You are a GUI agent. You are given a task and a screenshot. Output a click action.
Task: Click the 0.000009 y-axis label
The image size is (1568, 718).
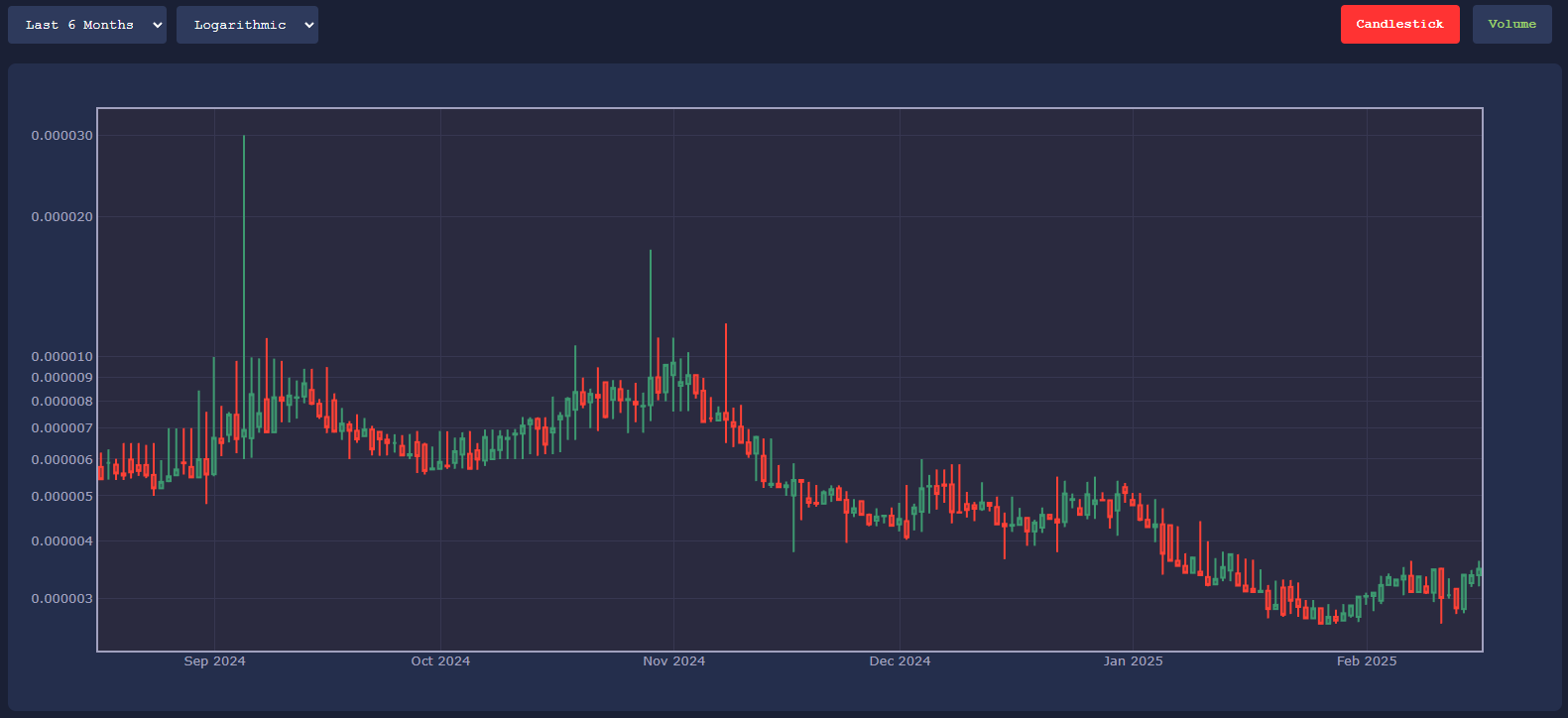tap(62, 378)
